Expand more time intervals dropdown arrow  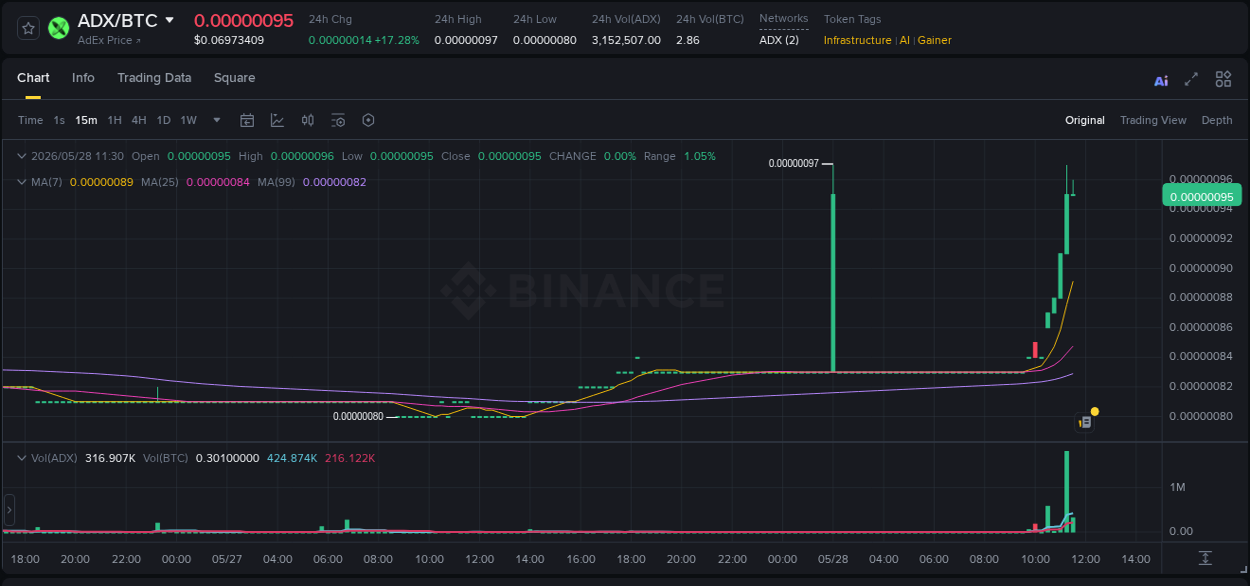click(x=217, y=120)
